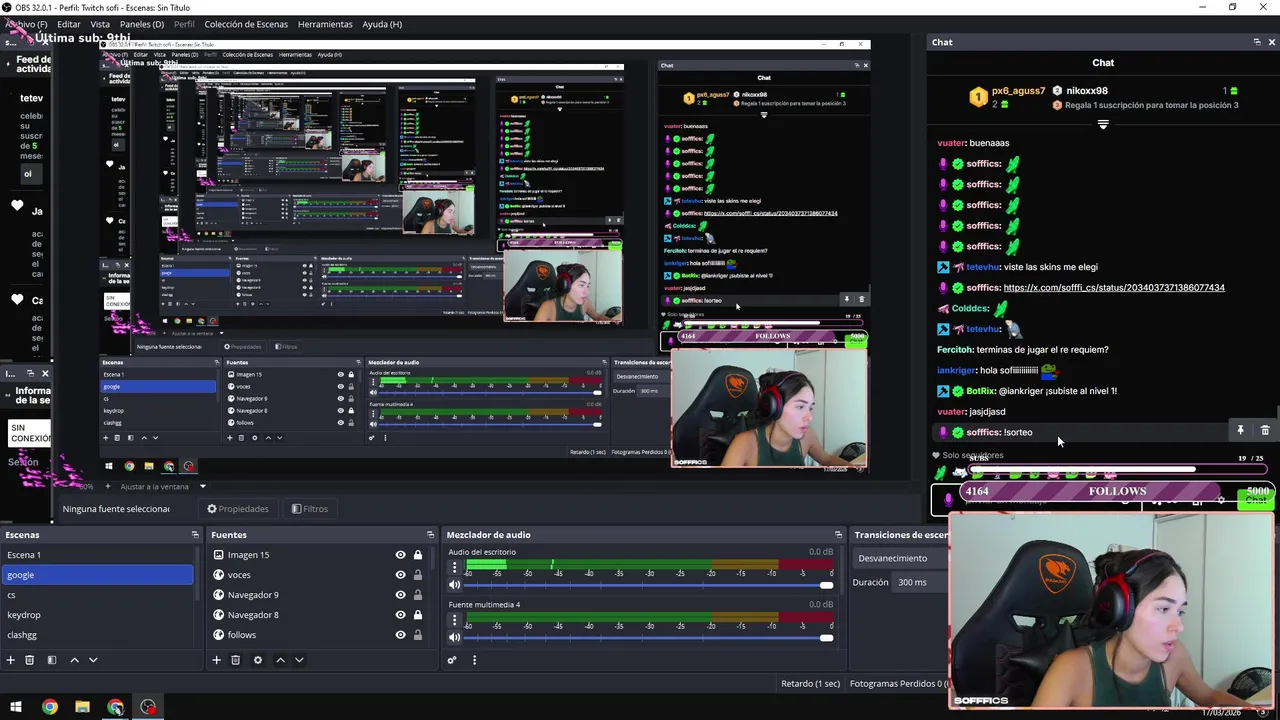Mute Audio del escritorio speaker
Image resolution: width=1280 pixels, height=720 pixels.
tap(455, 585)
